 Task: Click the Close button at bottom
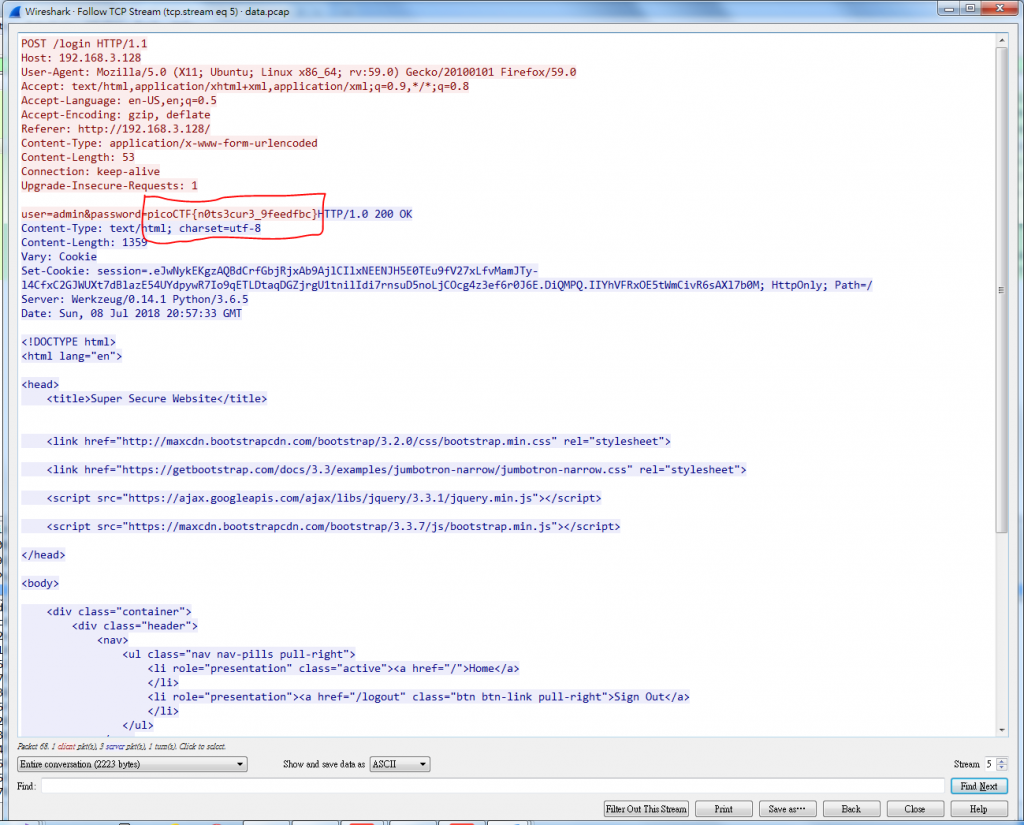click(x=914, y=809)
